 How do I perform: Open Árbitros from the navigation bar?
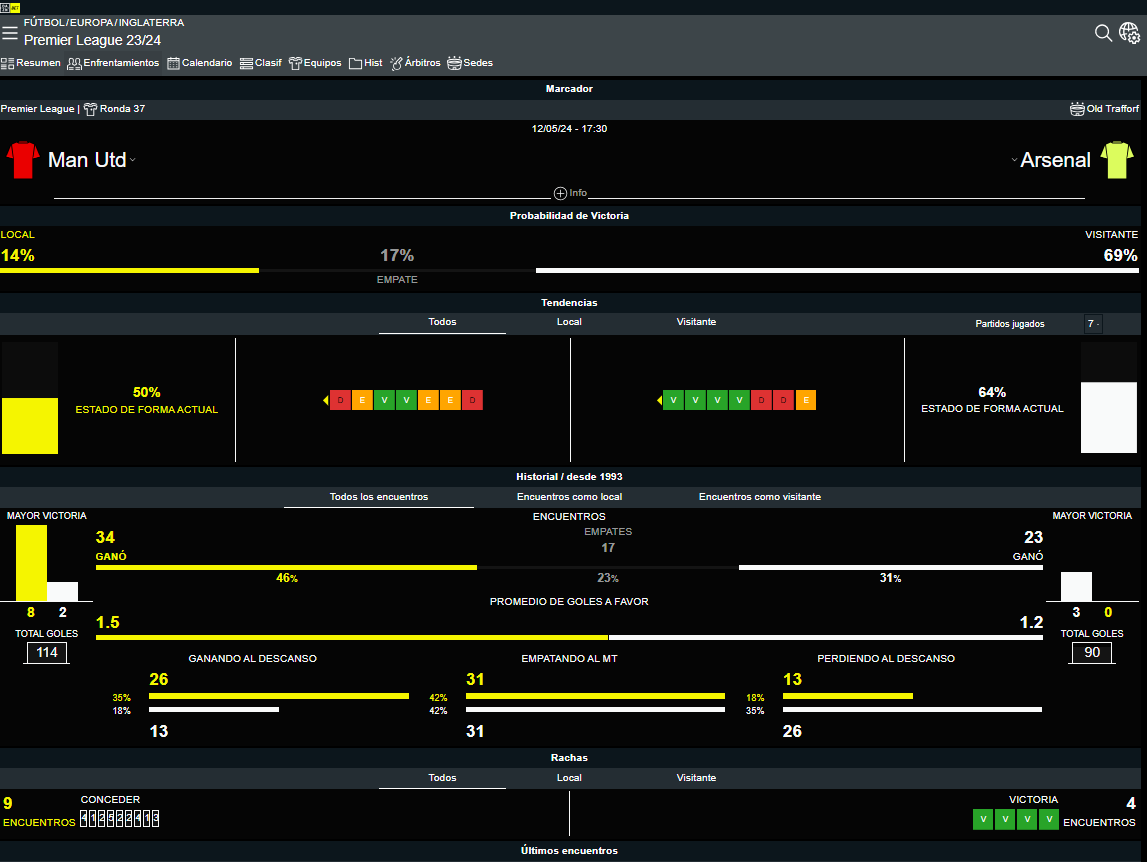click(415, 63)
